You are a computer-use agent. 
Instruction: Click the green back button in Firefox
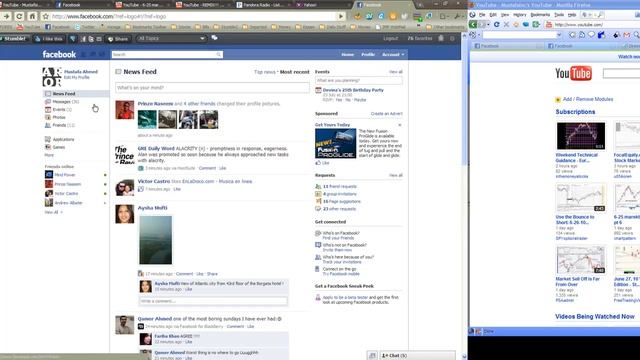473,24
